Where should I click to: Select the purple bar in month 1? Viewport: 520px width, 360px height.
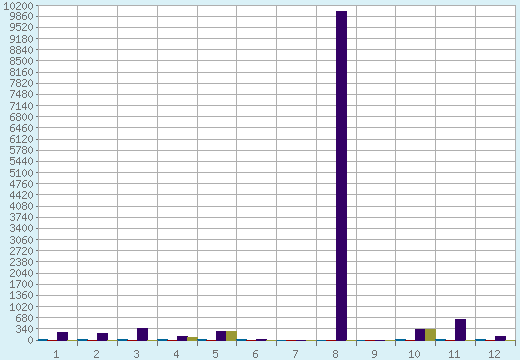62,336
